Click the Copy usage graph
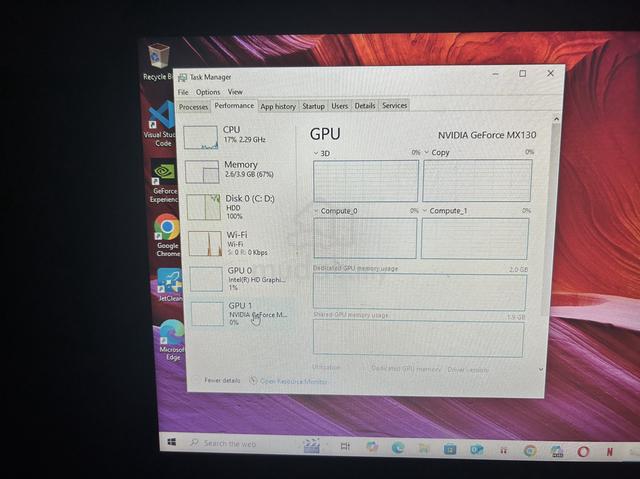The width and height of the screenshot is (640, 479). [477, 180]
